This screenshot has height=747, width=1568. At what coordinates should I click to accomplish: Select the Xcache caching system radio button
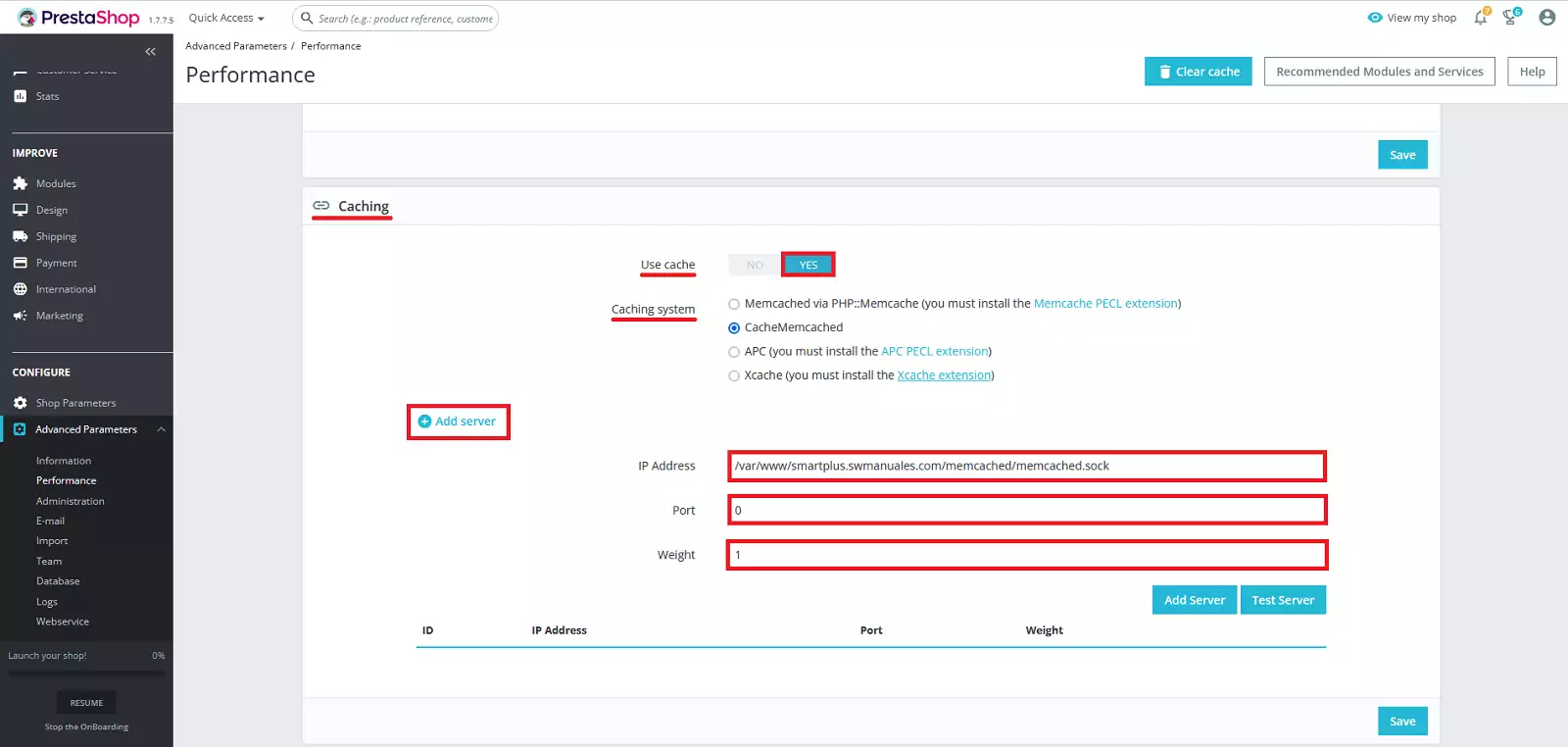734,375
